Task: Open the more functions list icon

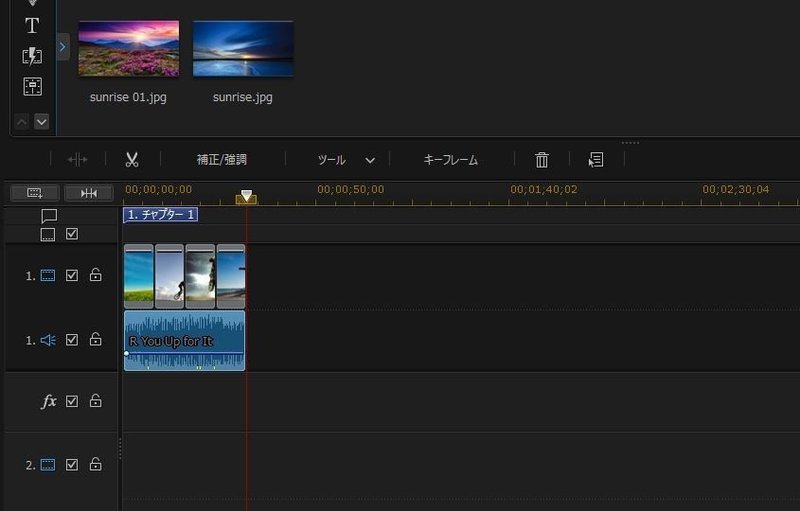Action: click(x=596, y=160)
